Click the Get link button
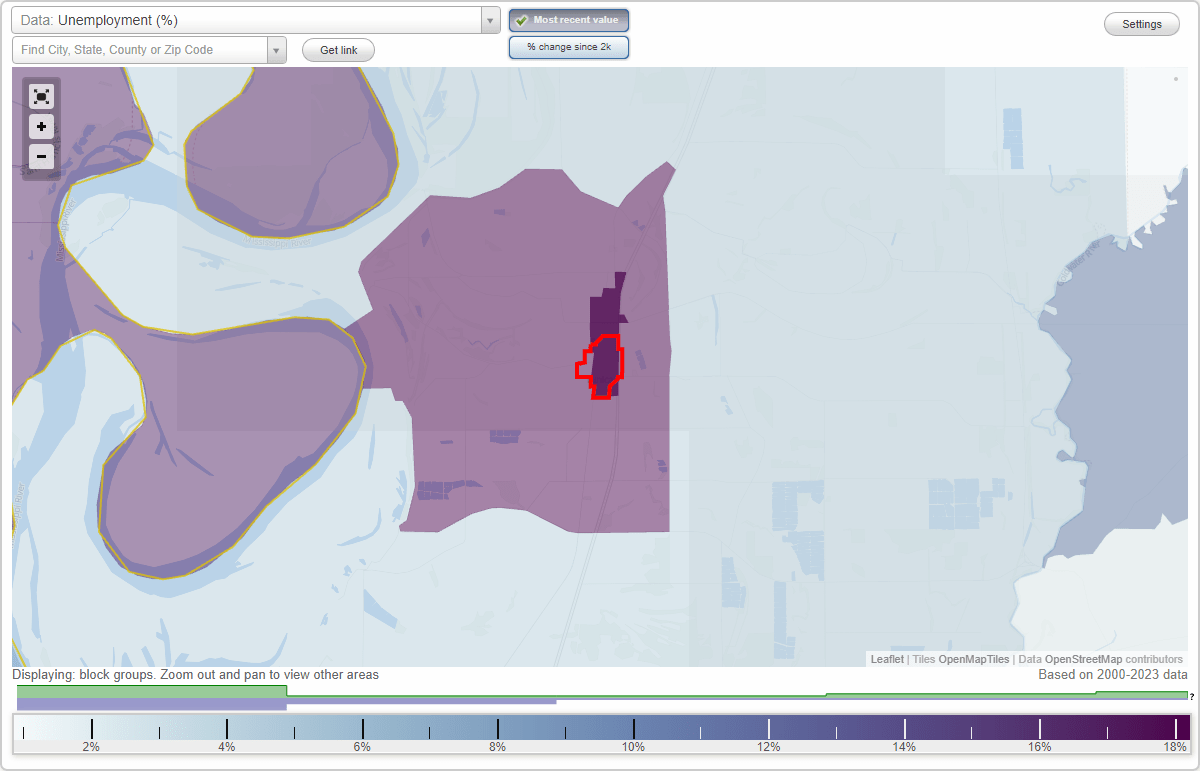This screenshot has width=1200, height=771. tap(337, 49)
